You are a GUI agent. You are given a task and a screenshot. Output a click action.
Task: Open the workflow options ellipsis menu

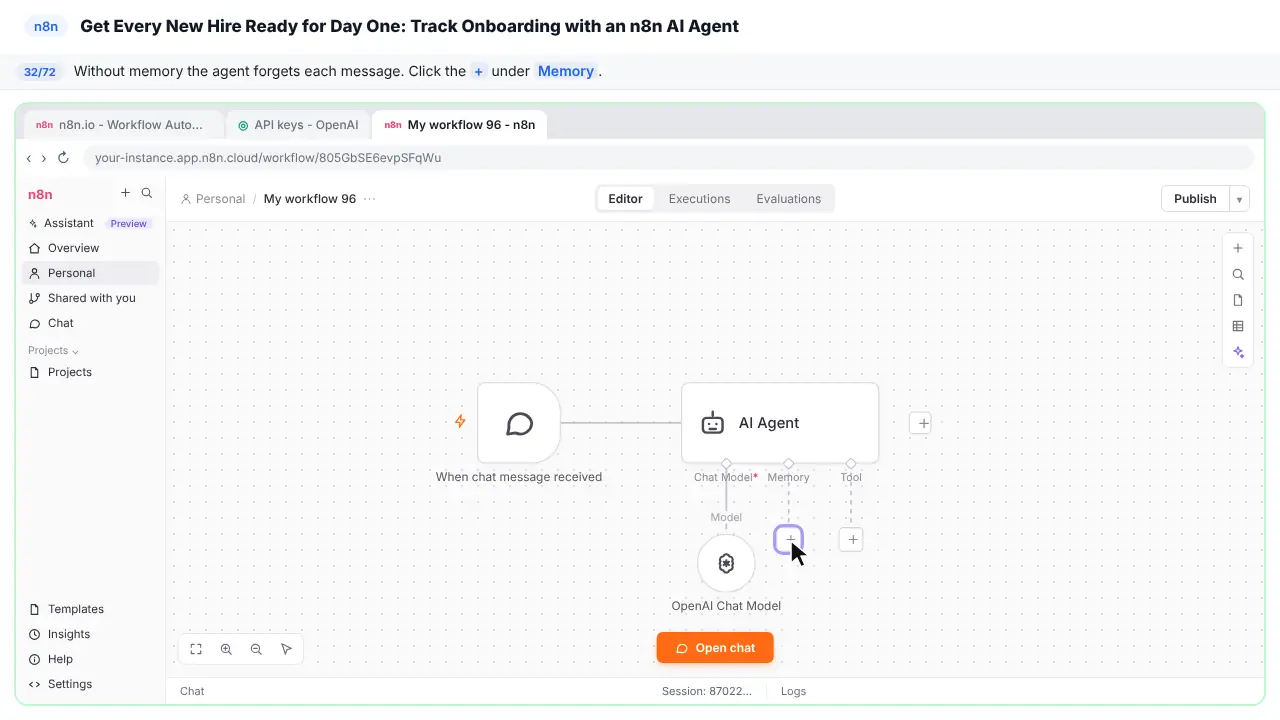click(x=370, y=199)
